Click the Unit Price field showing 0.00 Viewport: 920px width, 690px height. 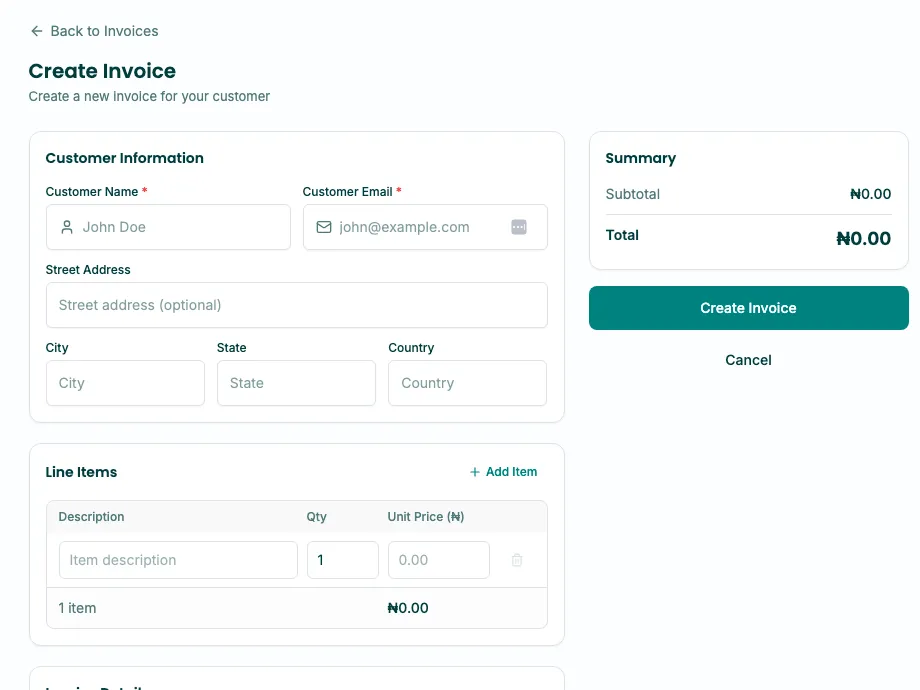click(x=439, y=560)
